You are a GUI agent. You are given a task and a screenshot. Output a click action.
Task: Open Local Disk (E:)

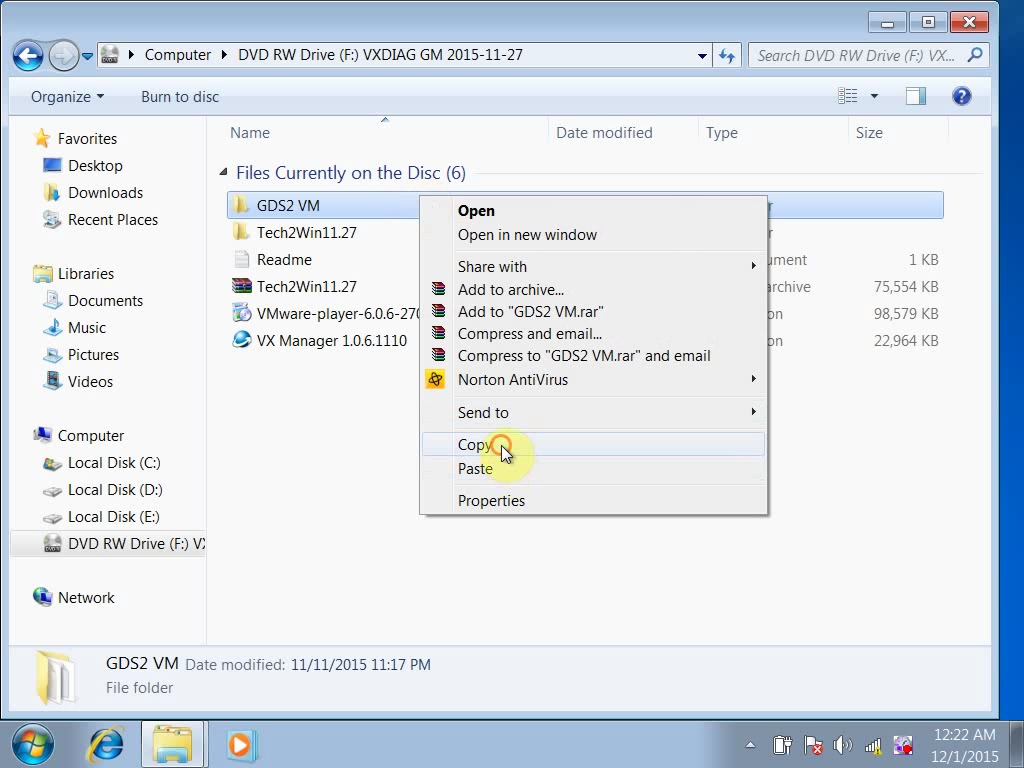pos(114,517)
